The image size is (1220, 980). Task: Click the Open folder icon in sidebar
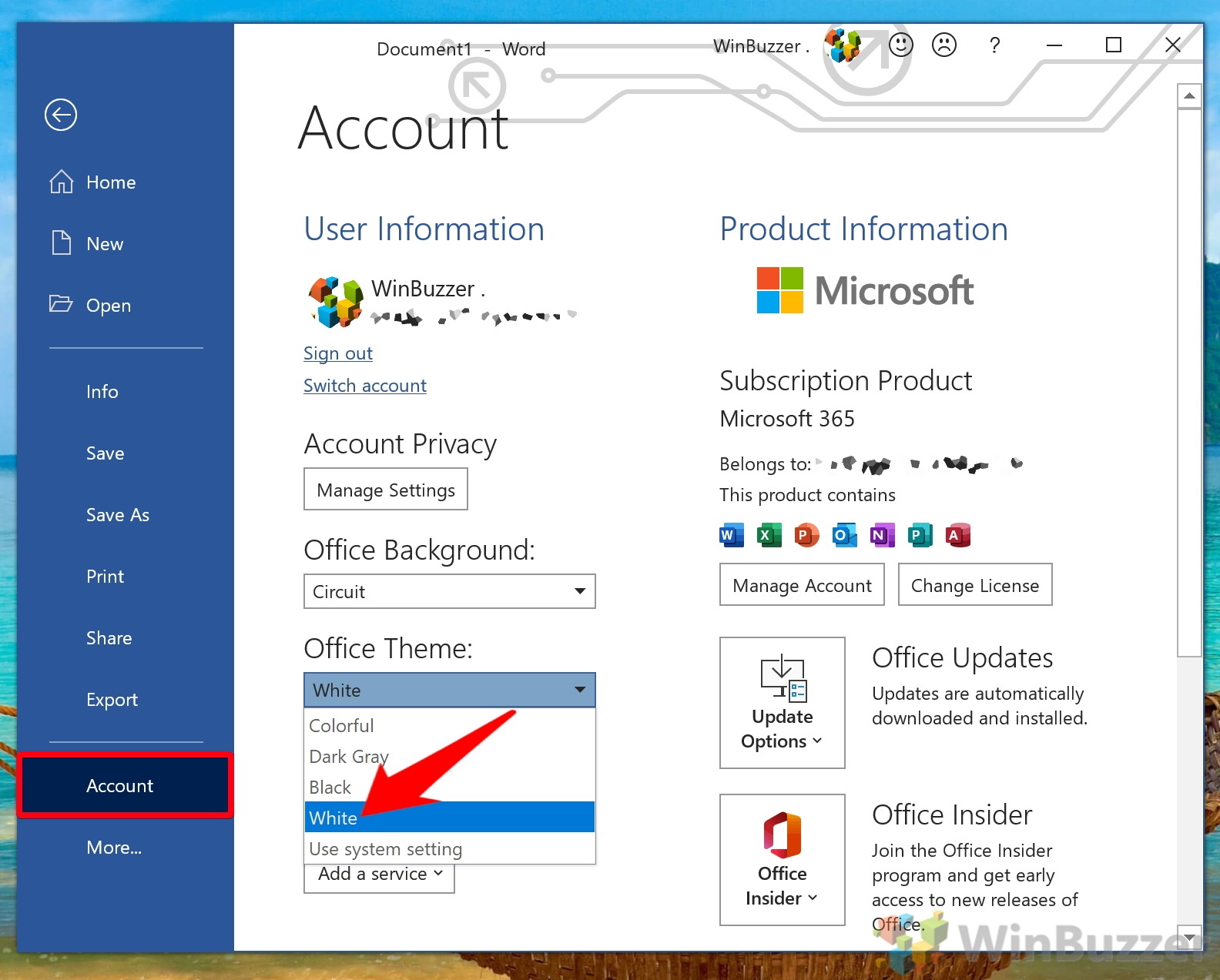pyautogui.click(x=61, y=303)
